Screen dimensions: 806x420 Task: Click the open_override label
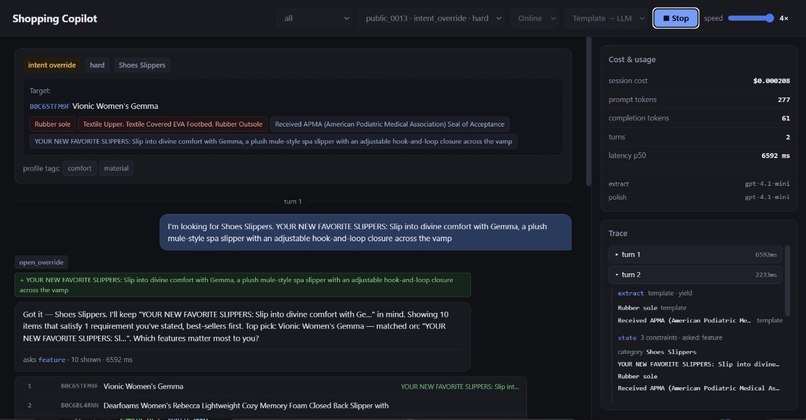pyautogui.click(x=41, y=262)
